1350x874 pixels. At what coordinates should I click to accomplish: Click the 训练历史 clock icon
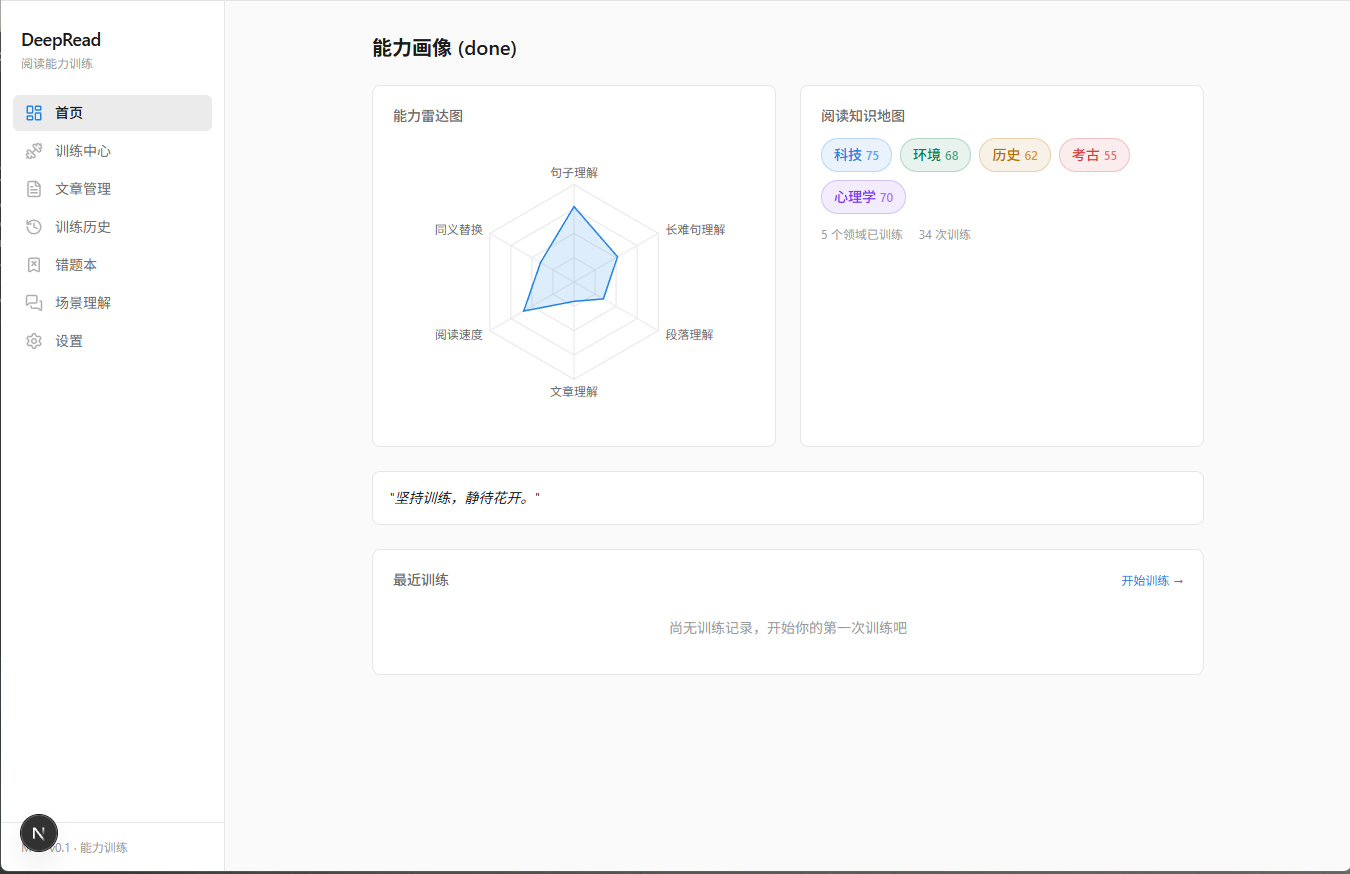coord(34,227)
